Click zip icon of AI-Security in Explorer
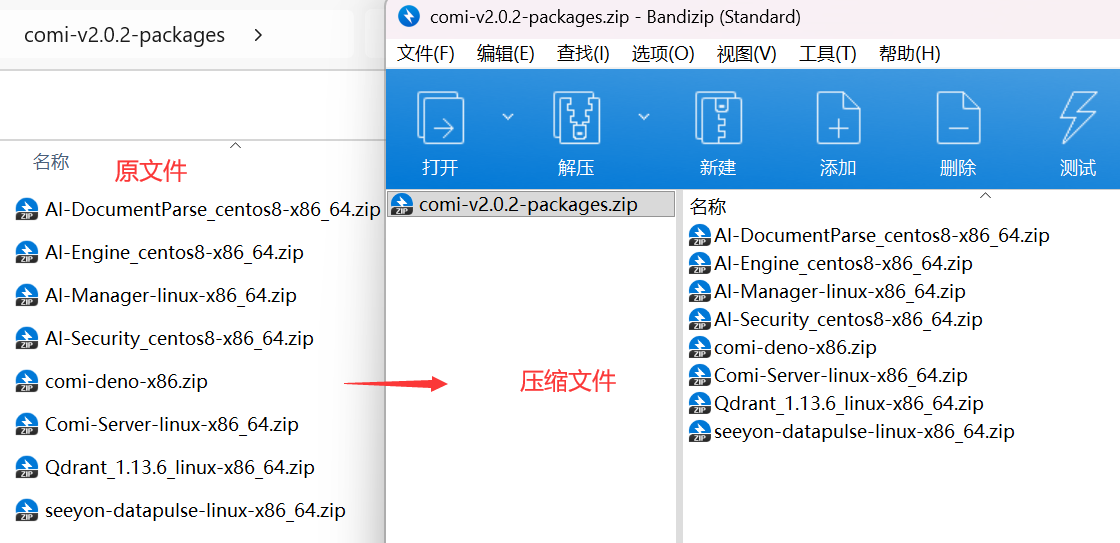Viewport: 1120px width, 543px height. [27, 338]
